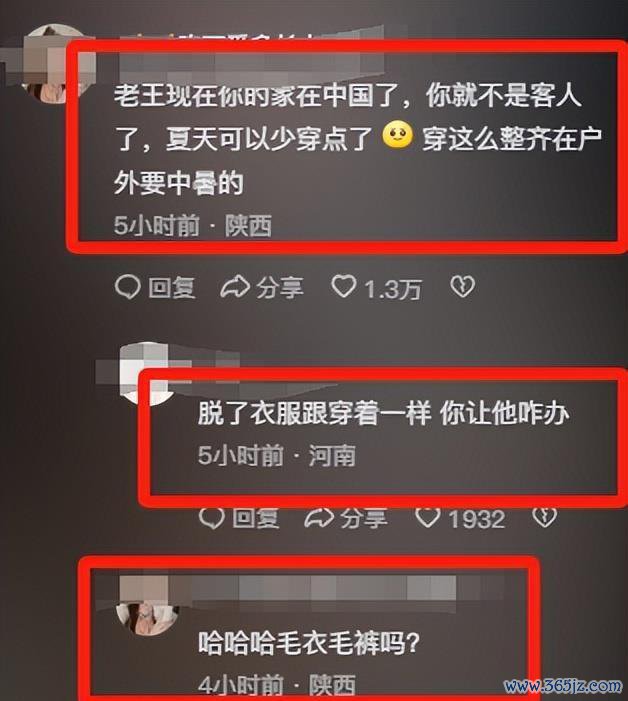Tap 分享 text under Henan comment
Viewport: 628px width, 701px height.
(364, 519)
